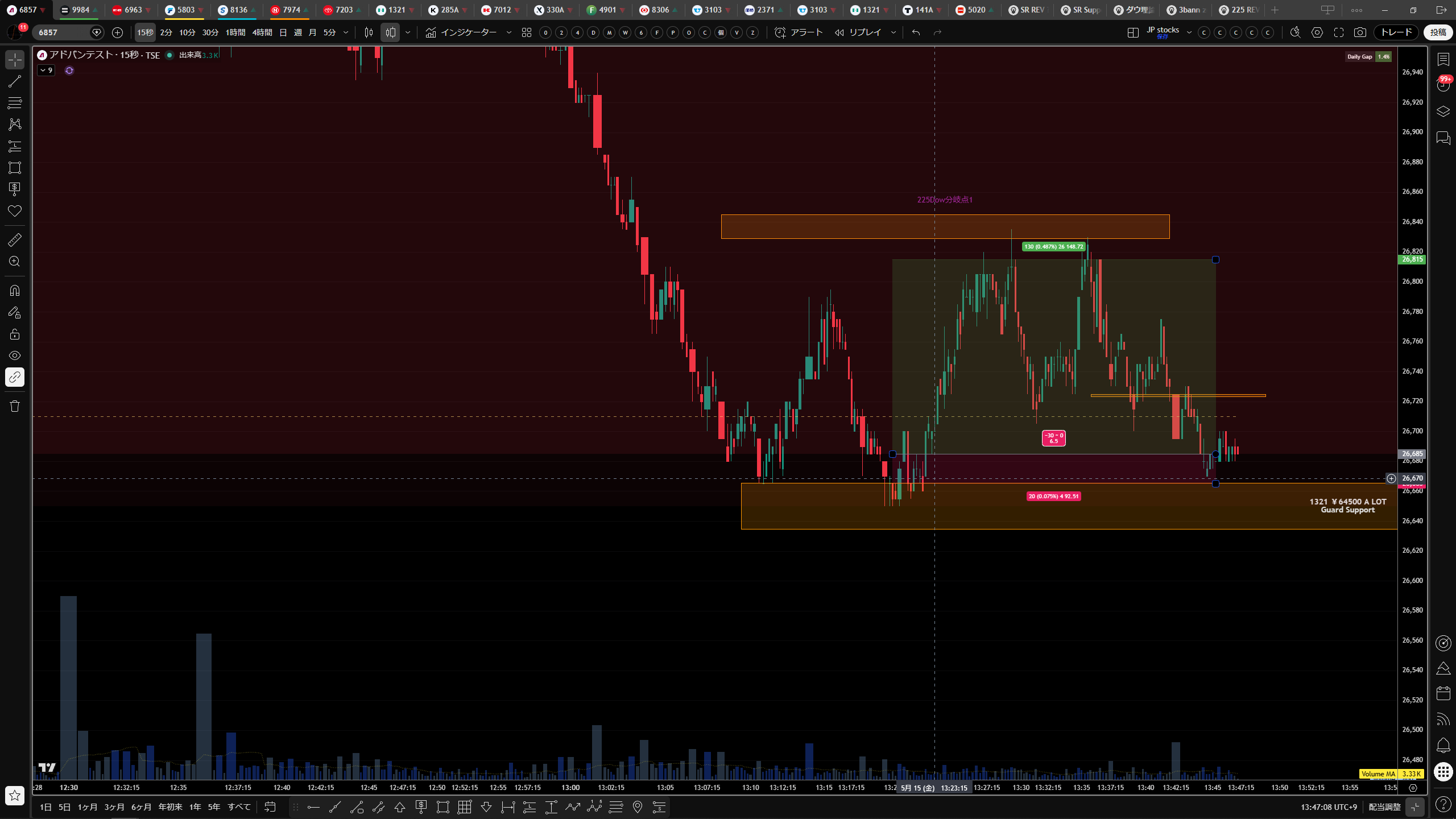Open the Fibonacci retracement tools
The image size is (1456, 819).
15,103
